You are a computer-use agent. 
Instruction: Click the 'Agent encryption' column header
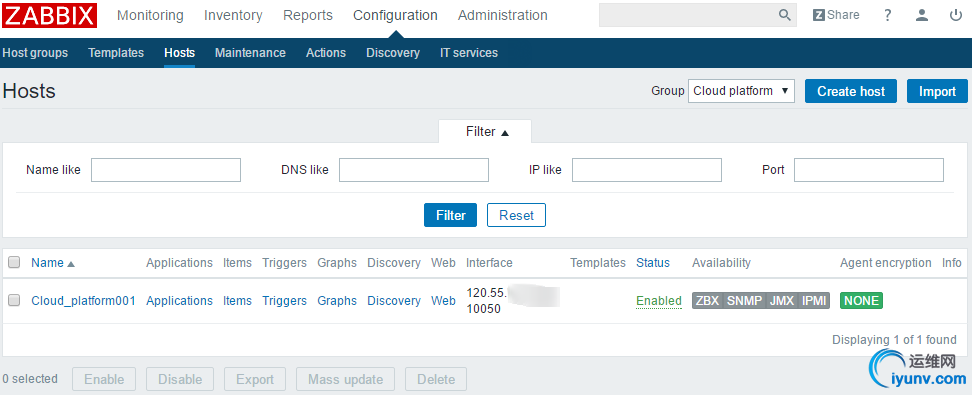point(885,263)
